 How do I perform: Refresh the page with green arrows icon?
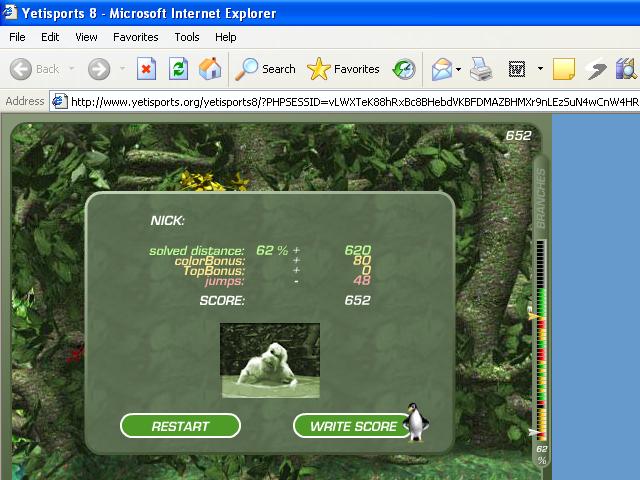[x=178, y=69]
